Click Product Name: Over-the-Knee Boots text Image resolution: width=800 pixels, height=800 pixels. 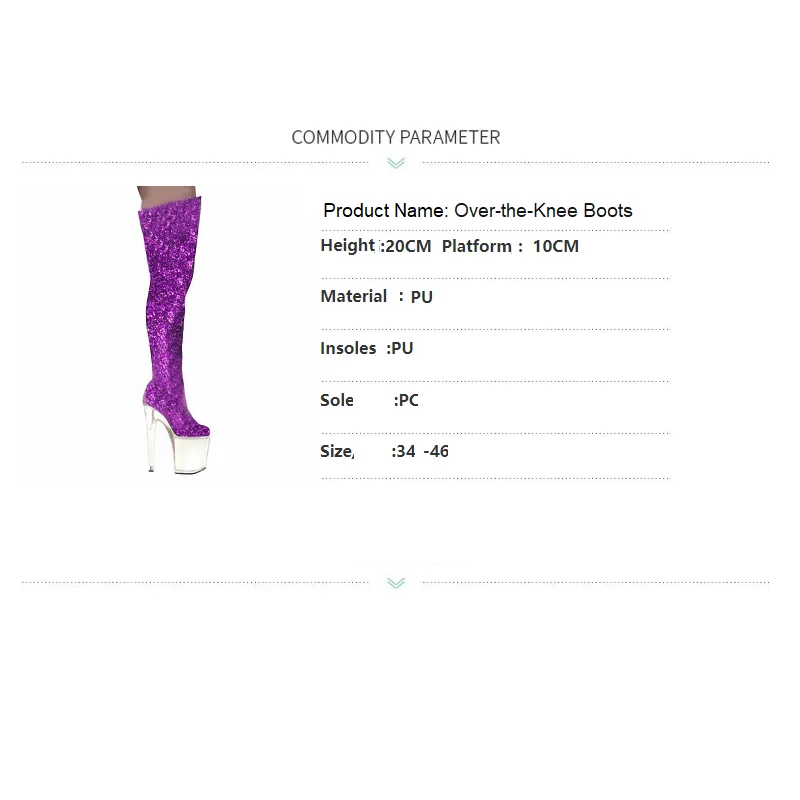(x=478, y=211)
